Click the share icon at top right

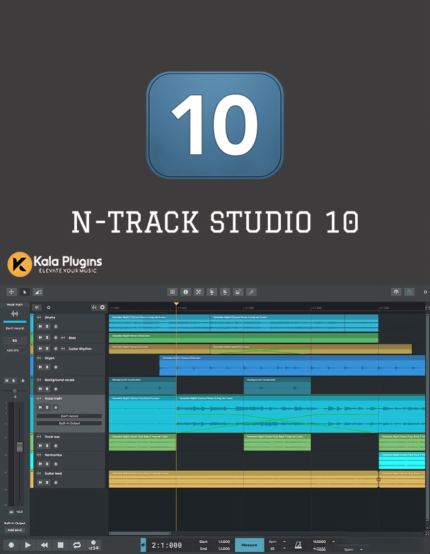tap(409, 292)
